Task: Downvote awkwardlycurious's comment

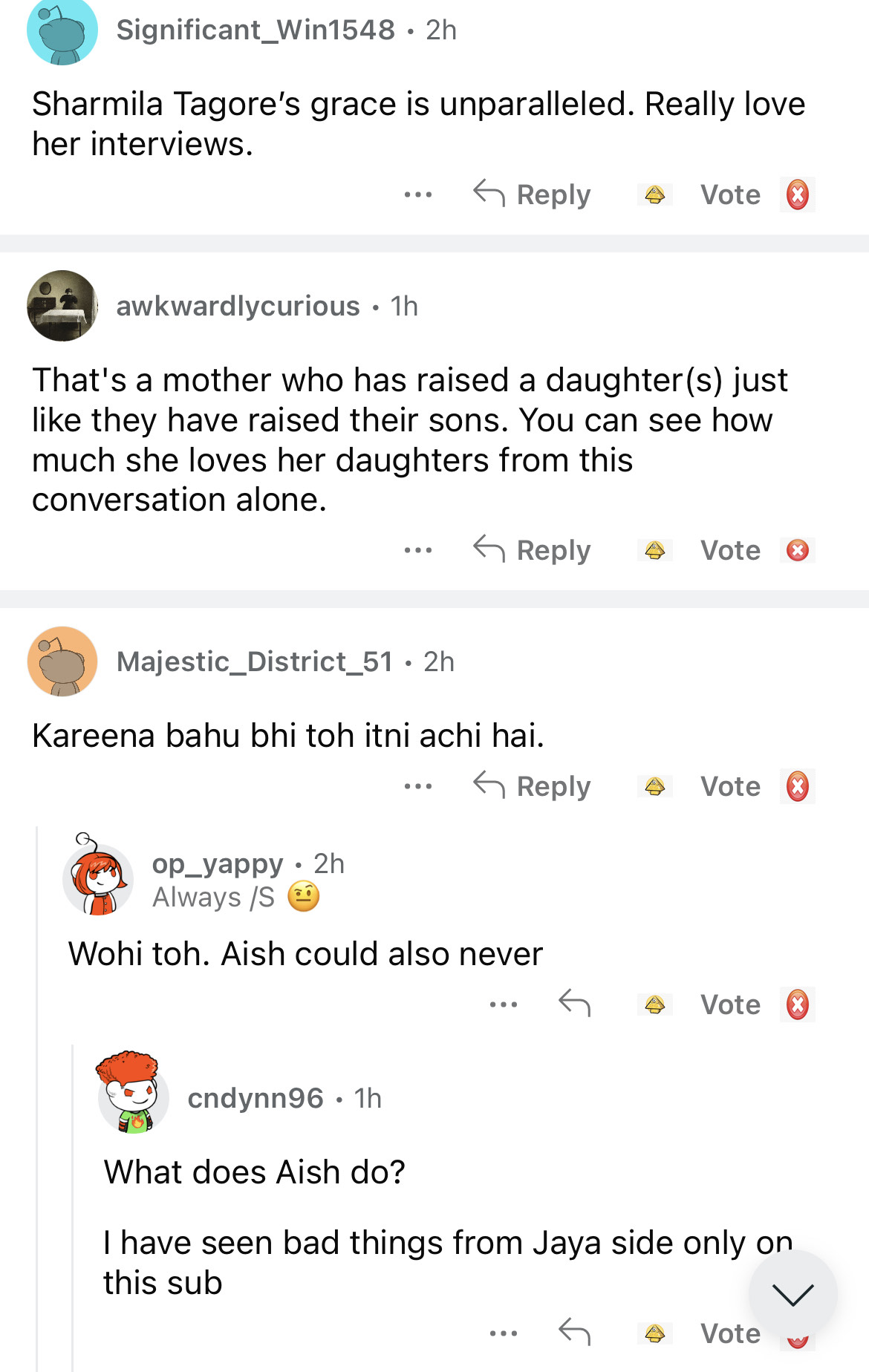Action: 797,551
